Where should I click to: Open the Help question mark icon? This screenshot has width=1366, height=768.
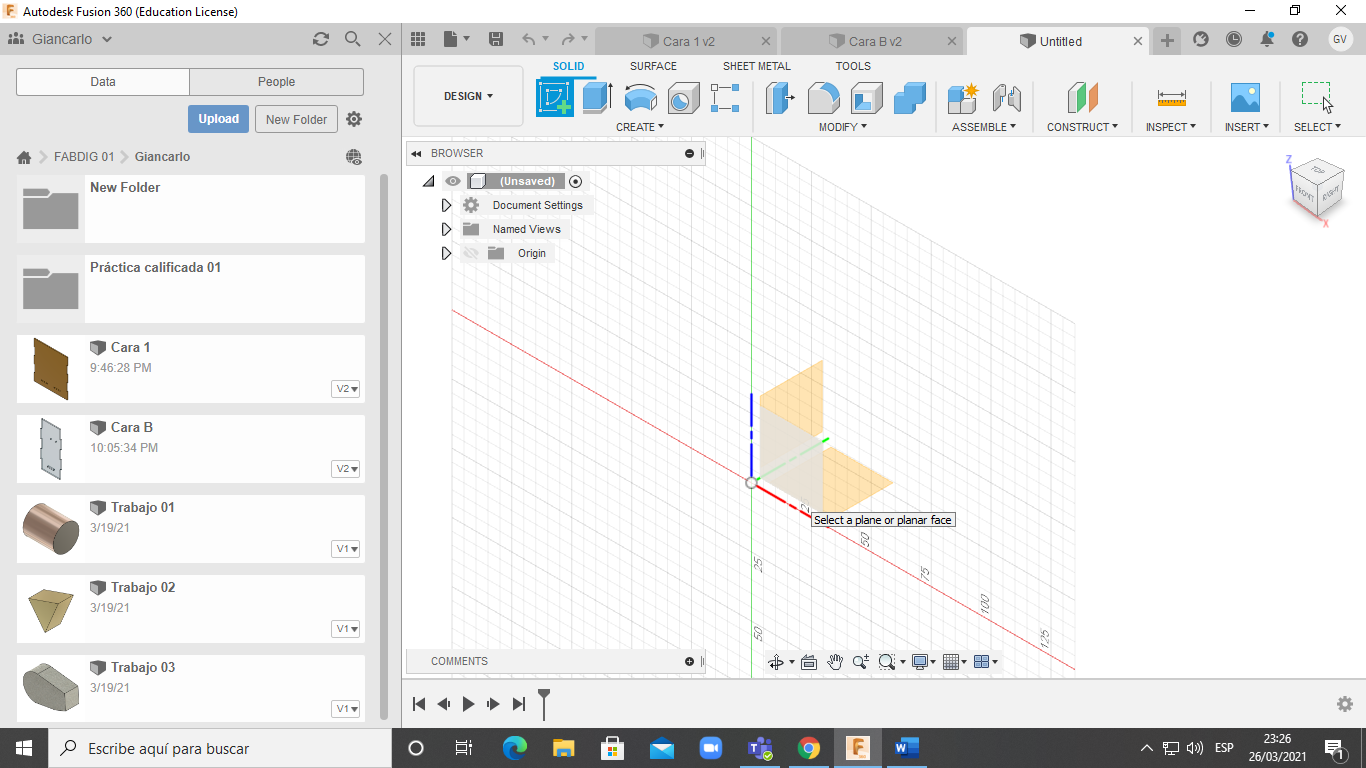coord(1300,40)
